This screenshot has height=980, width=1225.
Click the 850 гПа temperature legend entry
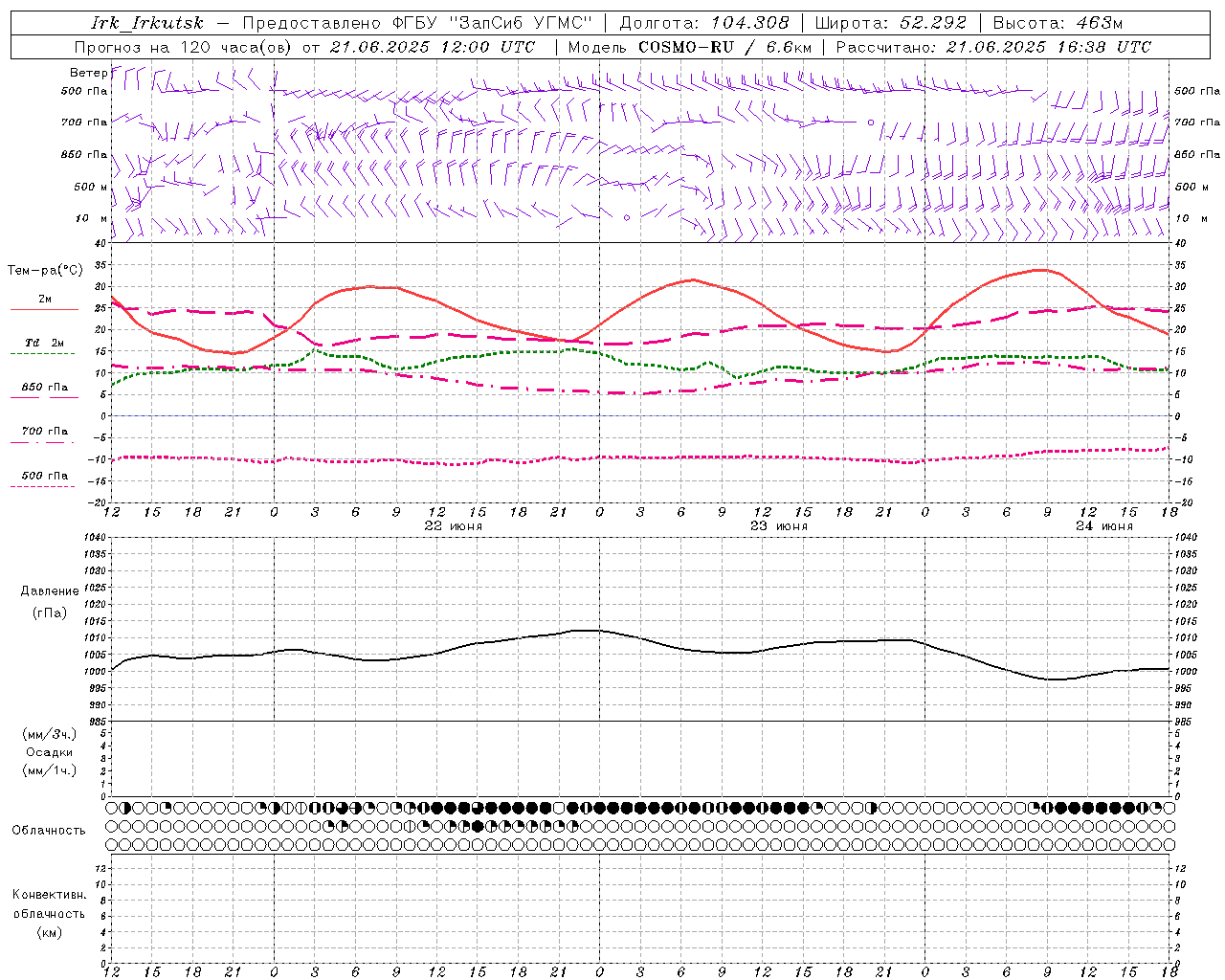point(45,387)
